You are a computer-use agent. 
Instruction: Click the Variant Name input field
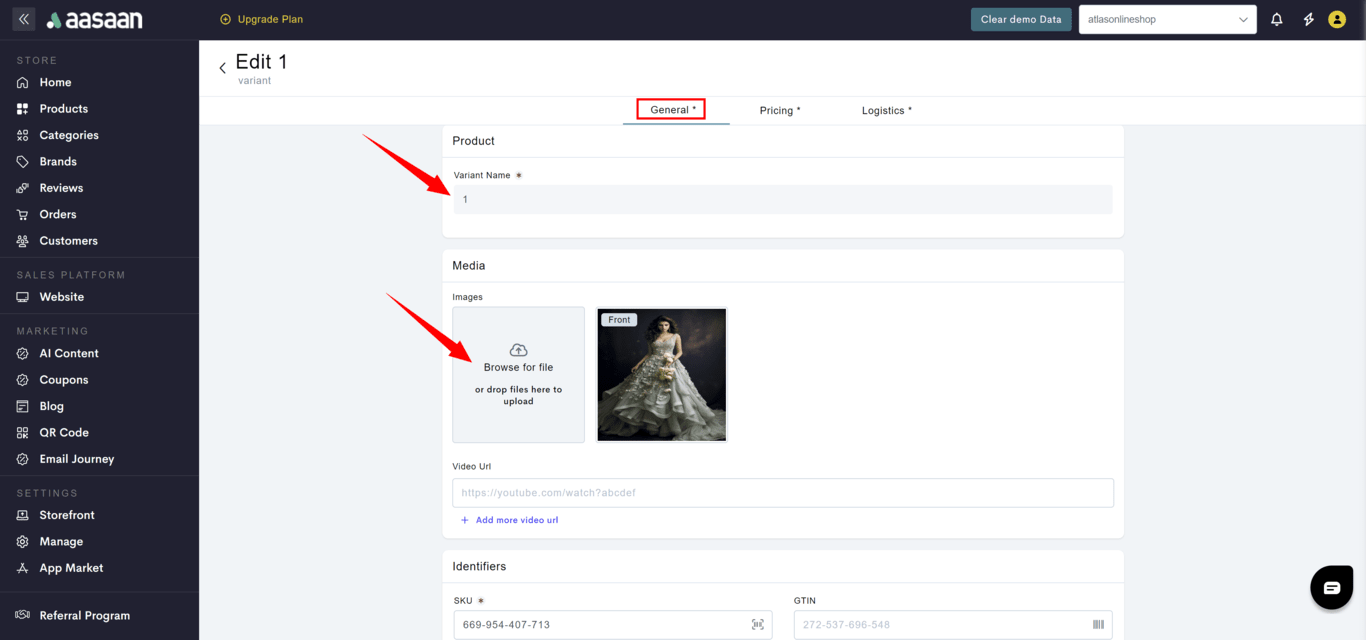(x=782, y=199)
